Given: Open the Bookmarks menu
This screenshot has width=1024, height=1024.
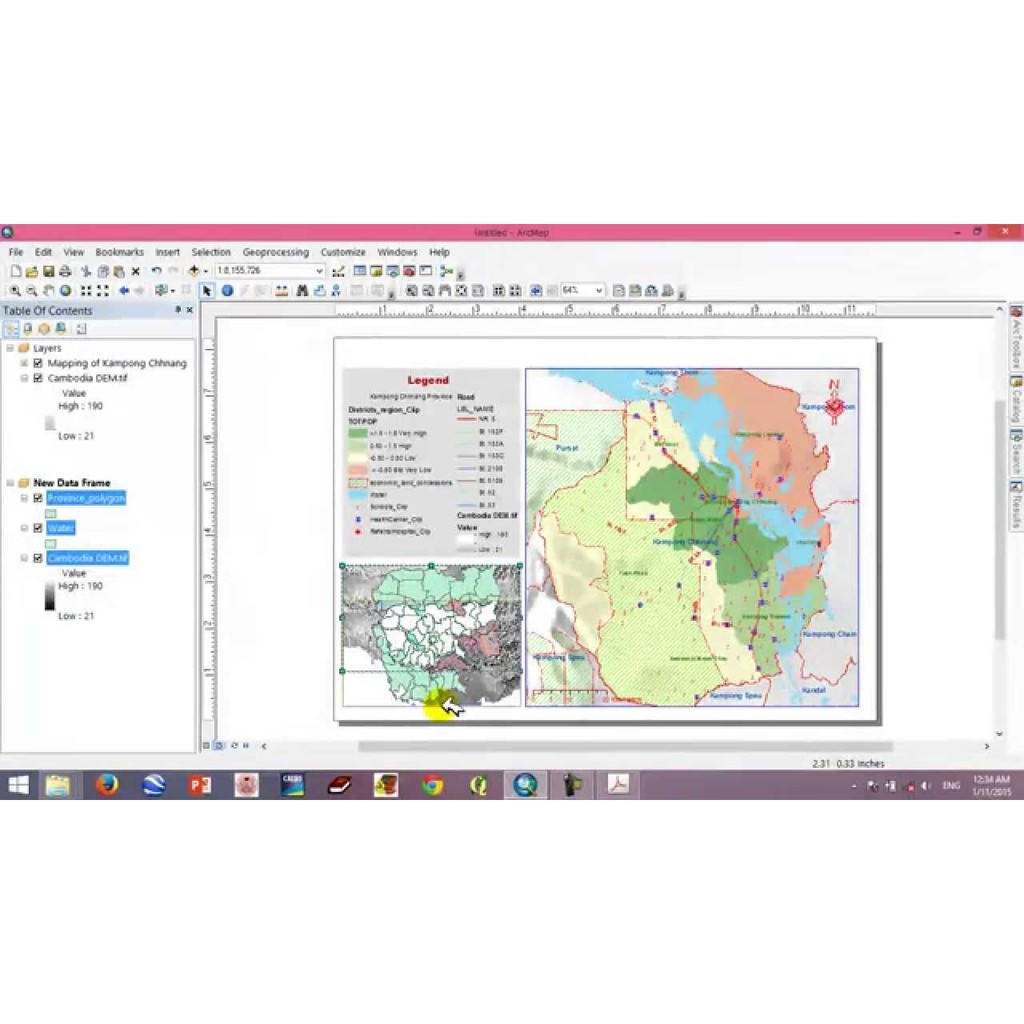Looking at the screenshot, I should click(119, 252).
